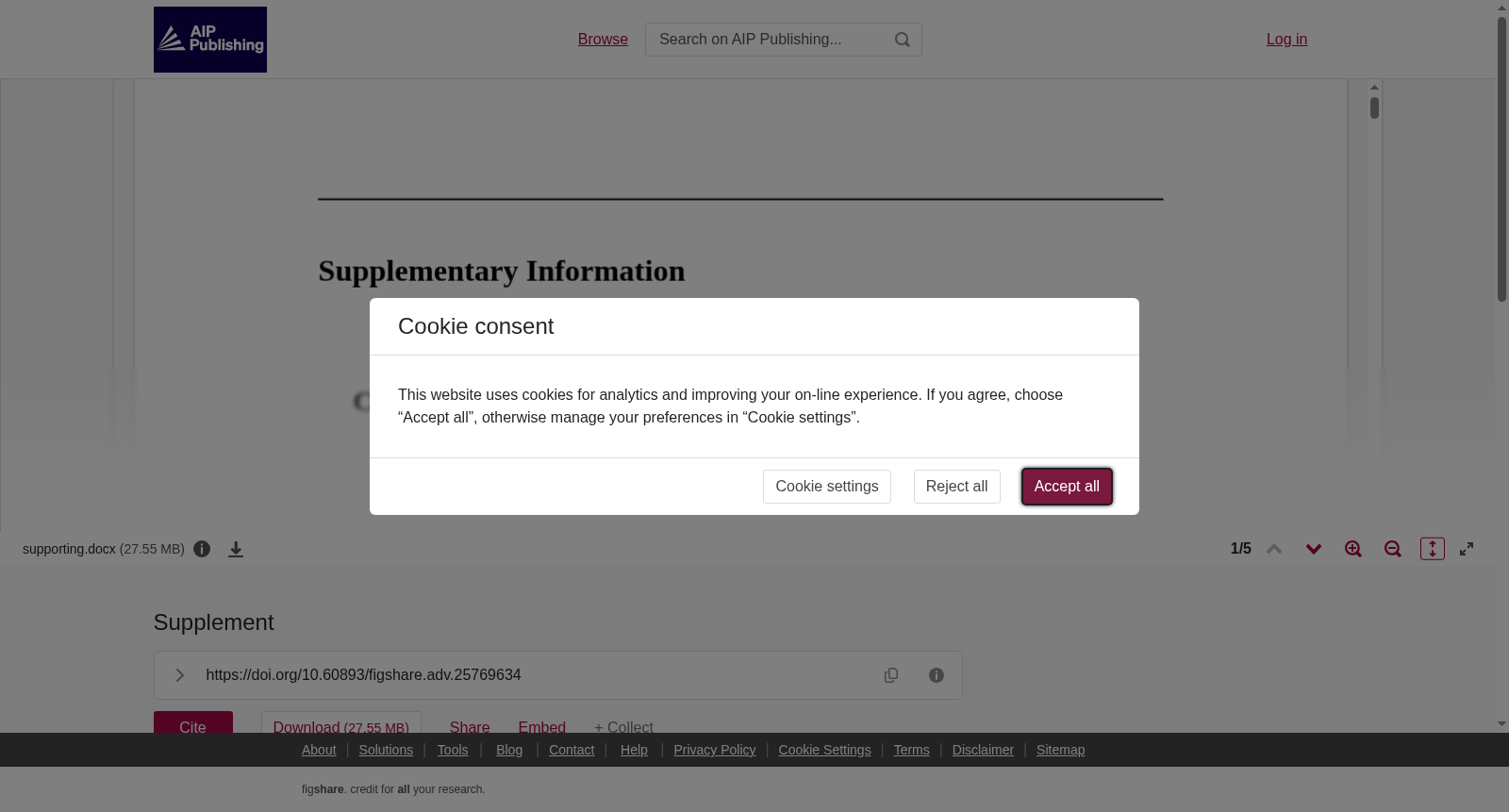The height and width of the screenshot is (812, 1509).
Task: Click the Share option
Action: [x=470, y=726]
